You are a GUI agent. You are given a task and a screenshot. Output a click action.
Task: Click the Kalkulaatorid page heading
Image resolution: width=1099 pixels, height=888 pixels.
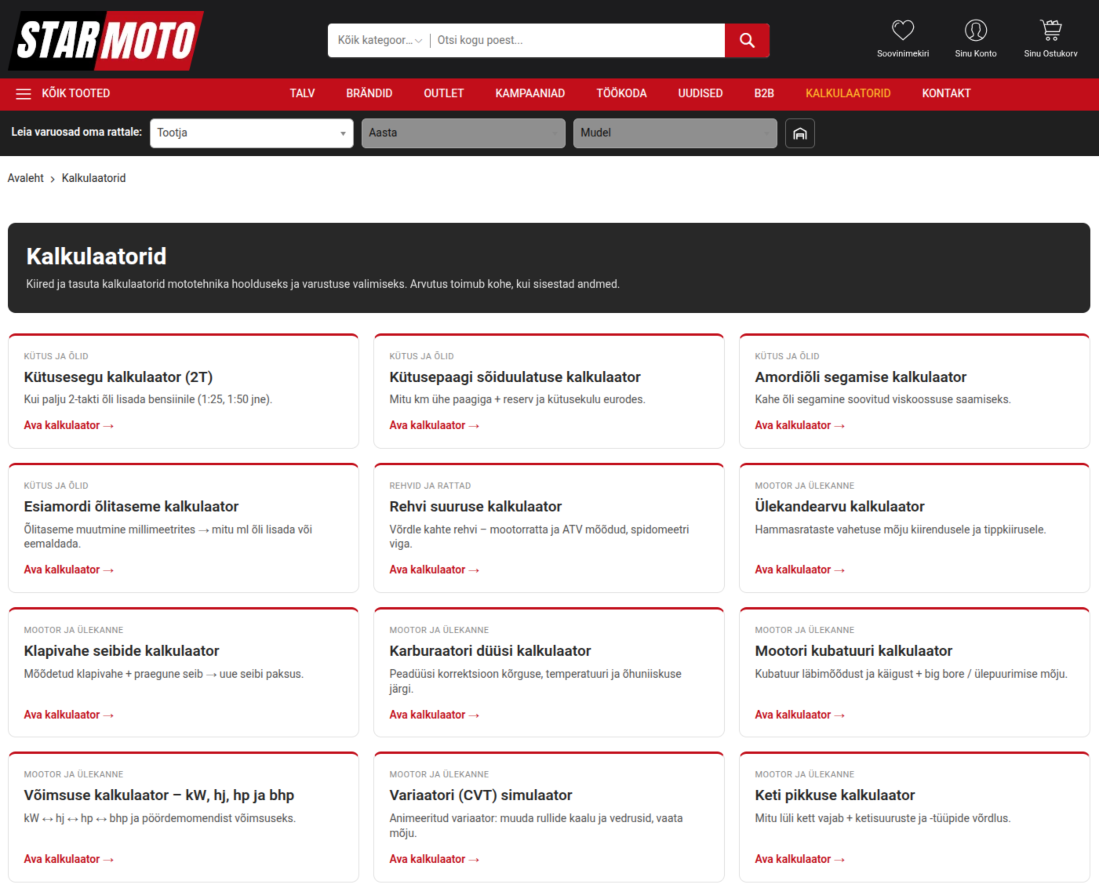pos(96,257)
